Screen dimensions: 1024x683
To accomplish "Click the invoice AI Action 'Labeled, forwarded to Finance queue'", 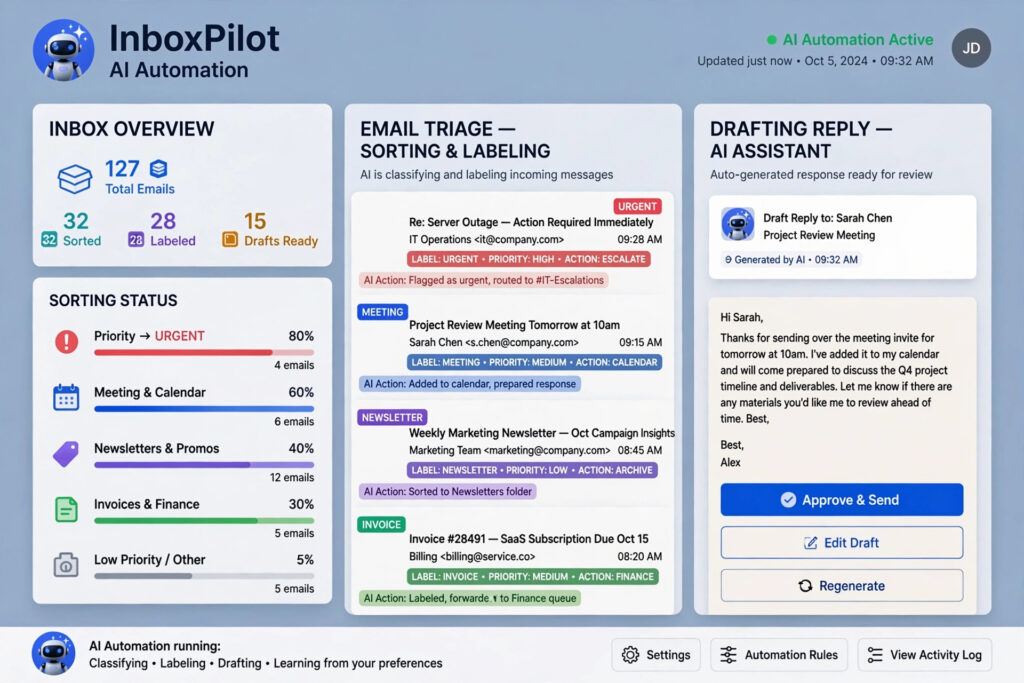I will tap(470, 598).
